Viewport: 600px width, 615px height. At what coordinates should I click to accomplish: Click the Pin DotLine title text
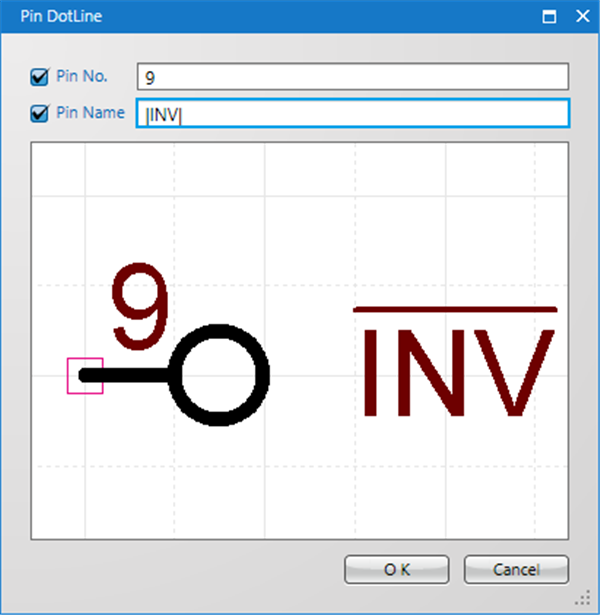click(61, 16)
